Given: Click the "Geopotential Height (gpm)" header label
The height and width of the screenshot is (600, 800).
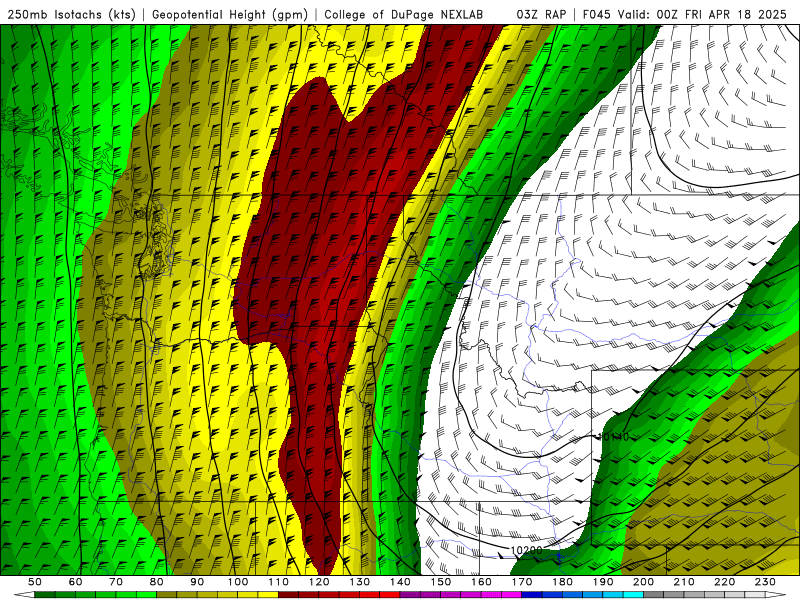Looking at the screenshot, I should click(x=230, y=14).
